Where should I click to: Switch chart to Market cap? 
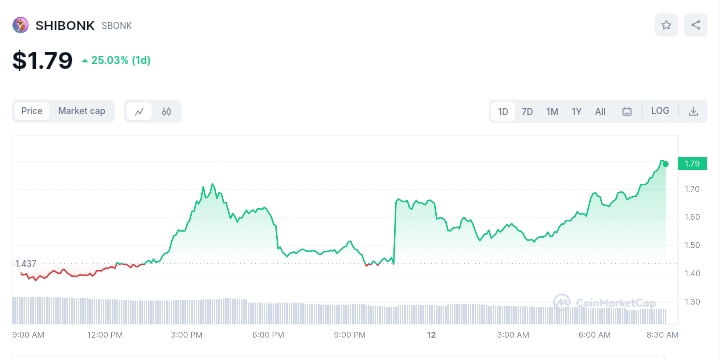pos(81,111)
